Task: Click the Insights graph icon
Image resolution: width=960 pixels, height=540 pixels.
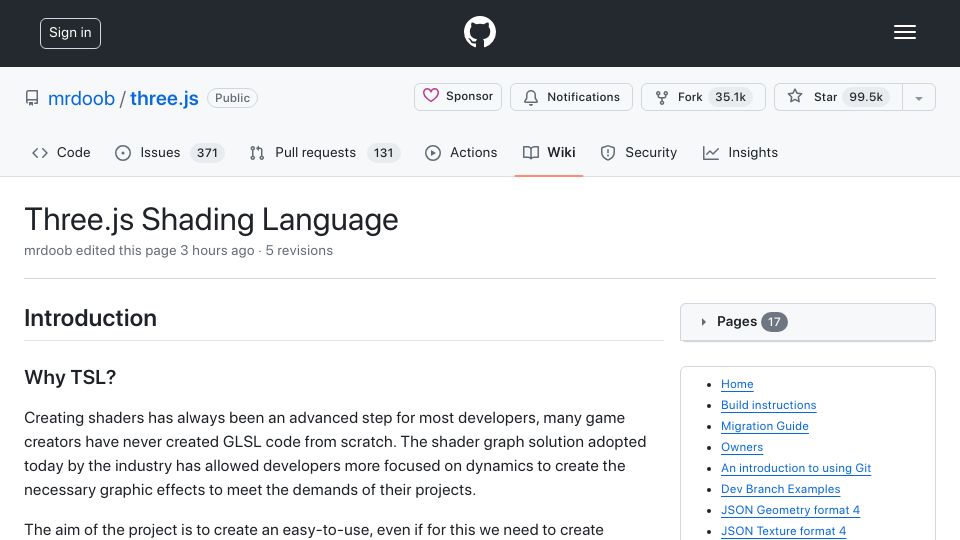Action: (711, 153)
